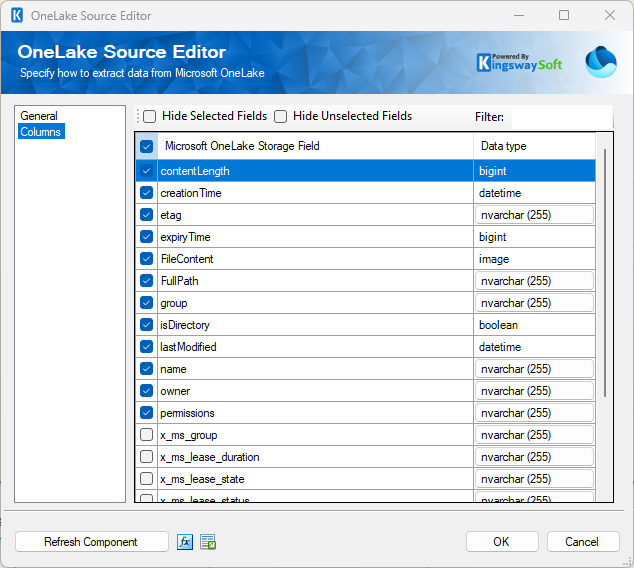Viewport: 634px width, 568px height.
Task: Open name data type nvarchar dropdown
Action: pyautogui.click(x=534, y=369)
